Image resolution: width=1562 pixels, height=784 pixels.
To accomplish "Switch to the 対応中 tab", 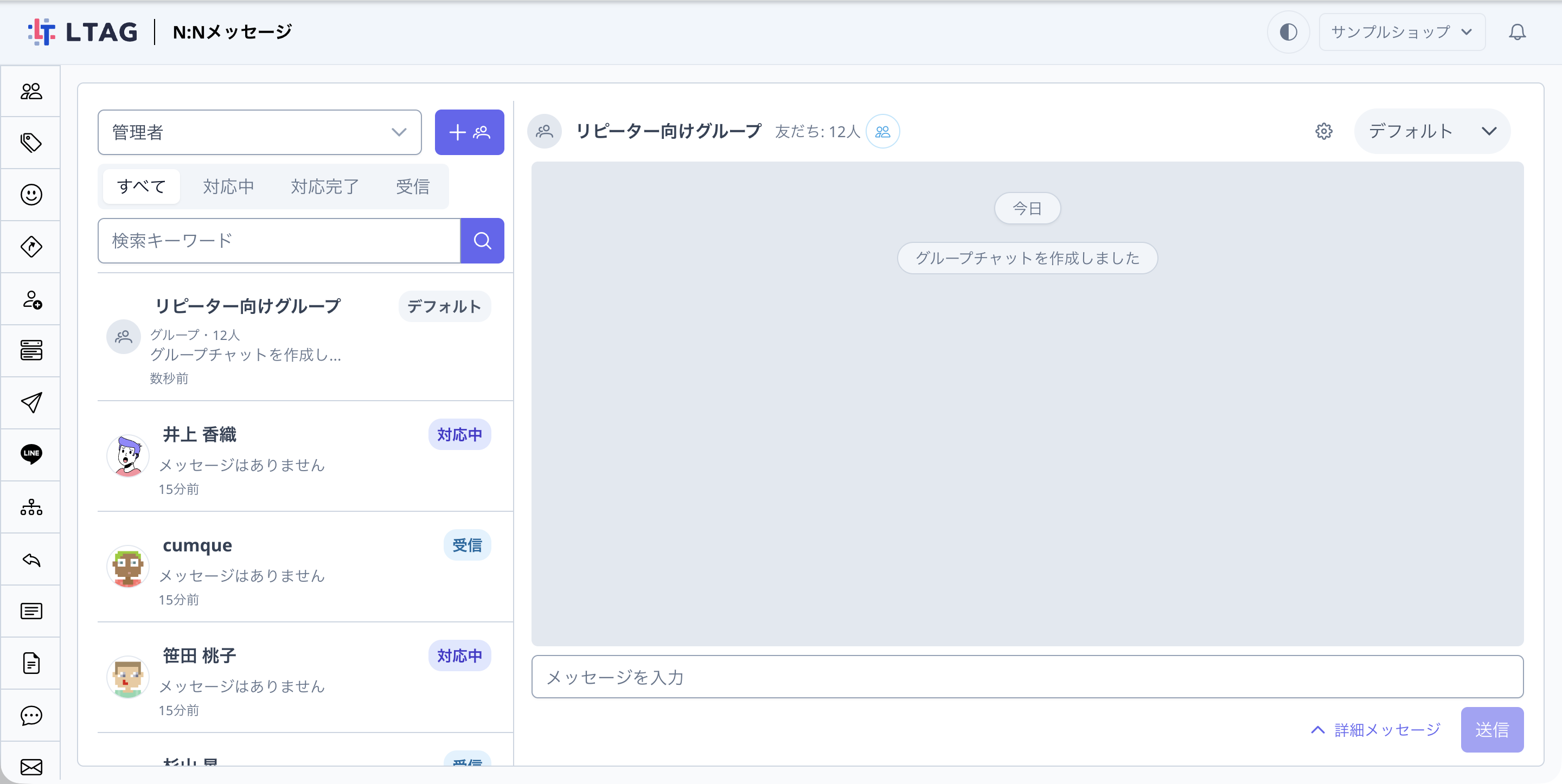I will pyautogui.click(x=228, y=186).
